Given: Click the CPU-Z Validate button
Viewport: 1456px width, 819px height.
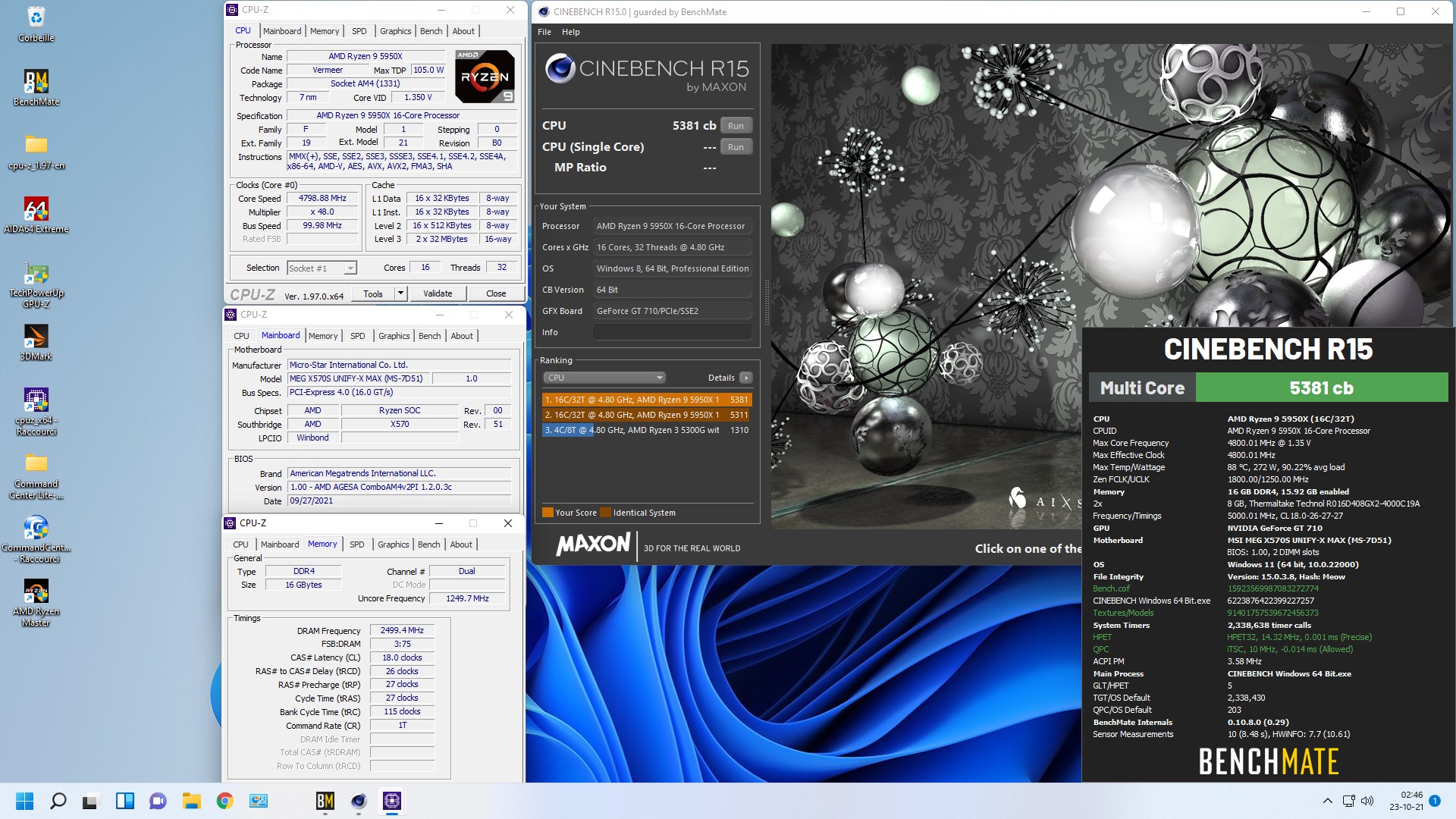Looking at the screenshot, I should pos(438,293).
